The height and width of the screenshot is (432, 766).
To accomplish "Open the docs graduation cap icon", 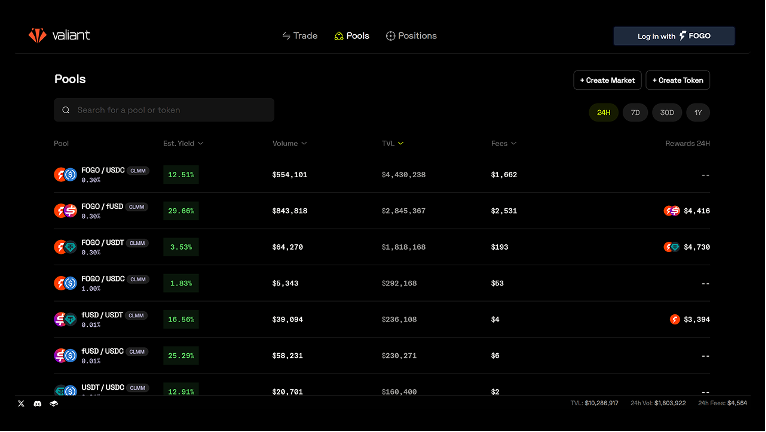I will (53, 403).
